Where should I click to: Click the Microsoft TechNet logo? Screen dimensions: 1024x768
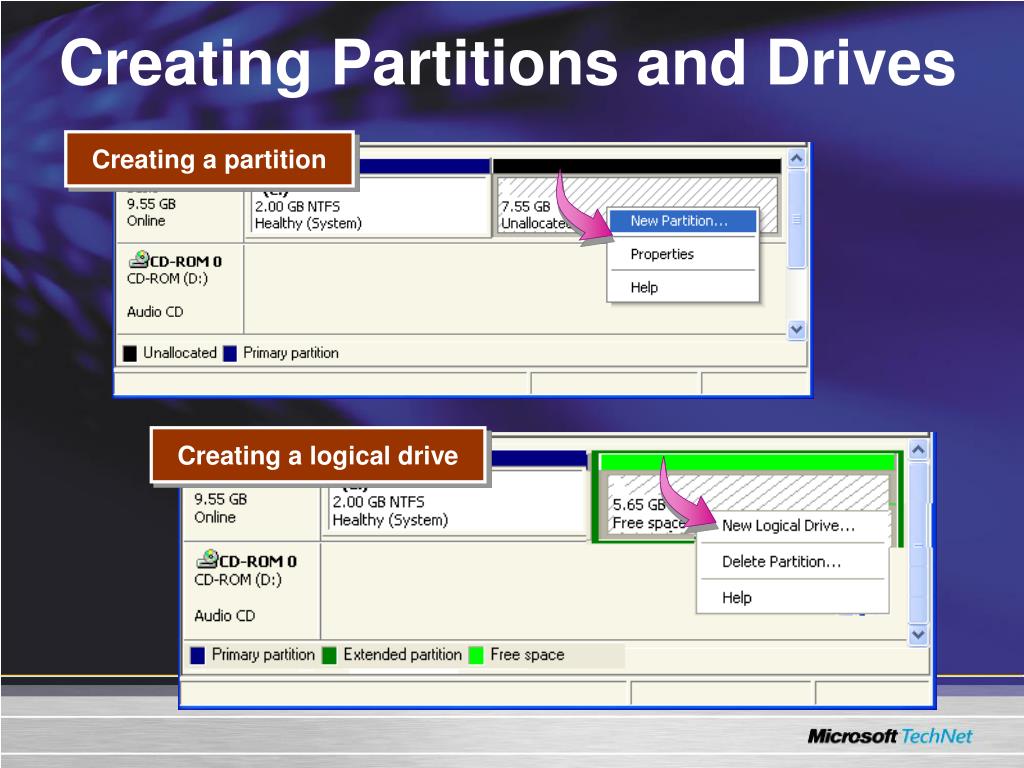coord(889,736)
